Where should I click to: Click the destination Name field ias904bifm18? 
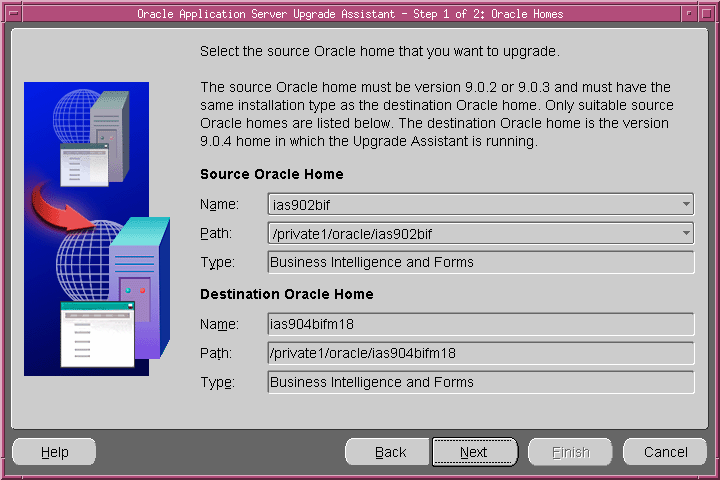pos(481,324)
